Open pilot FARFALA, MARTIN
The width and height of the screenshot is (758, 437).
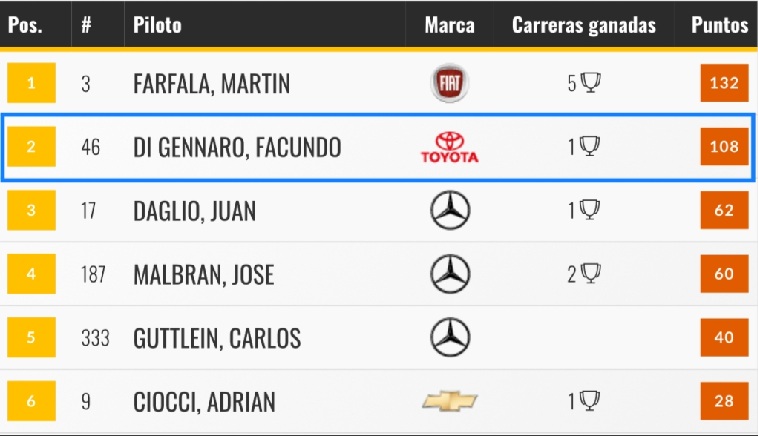coord(211,84)
